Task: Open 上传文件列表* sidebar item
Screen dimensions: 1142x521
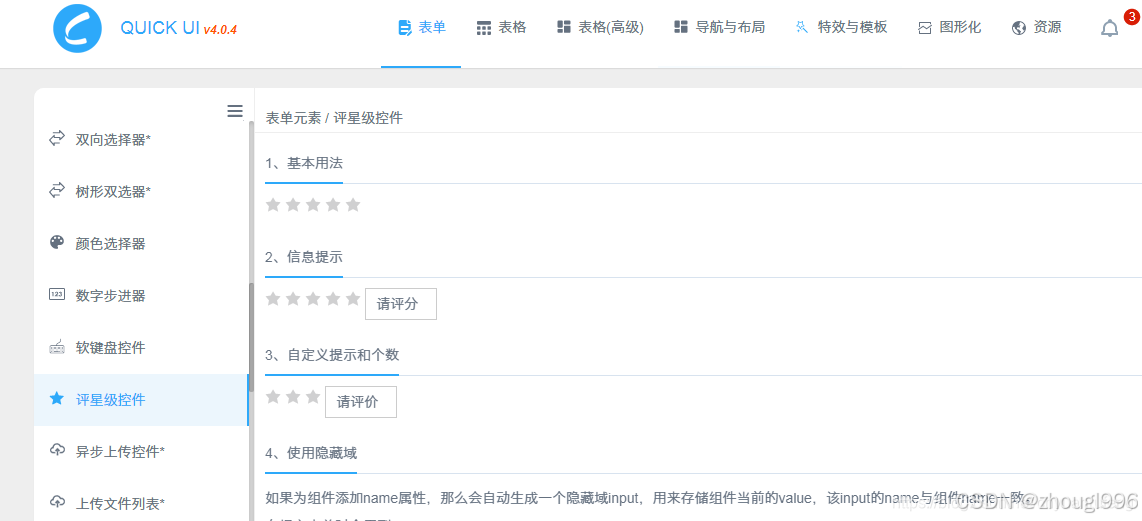Action: [x=141, y=503]
